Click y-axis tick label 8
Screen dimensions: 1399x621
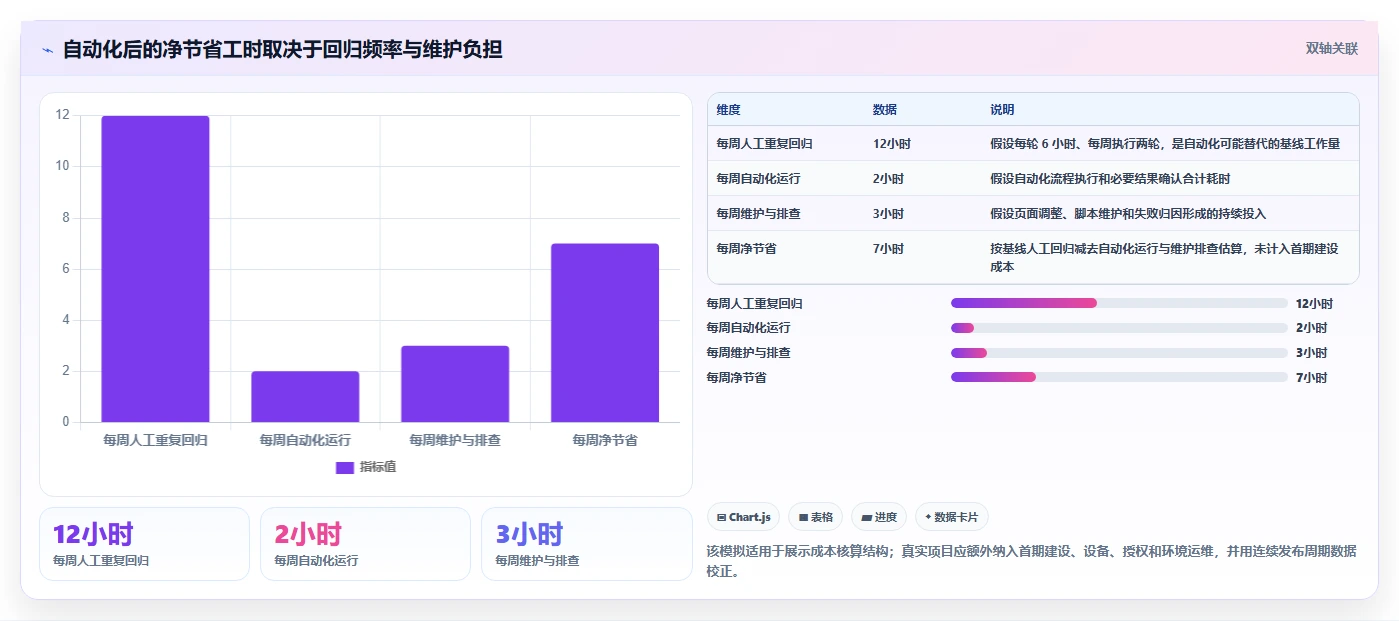click(x=66, y=217)
